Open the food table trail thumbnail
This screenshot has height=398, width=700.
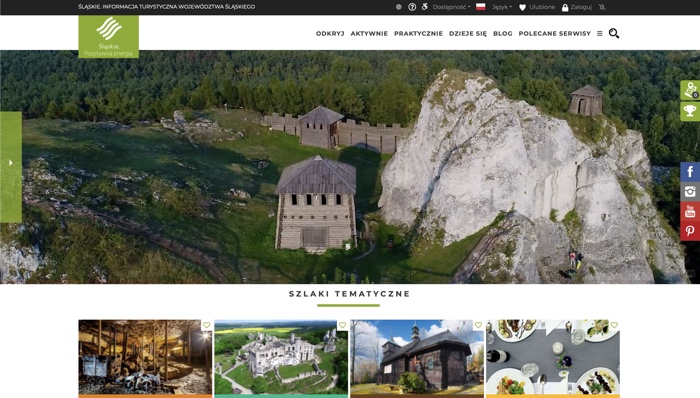point(553,357)
